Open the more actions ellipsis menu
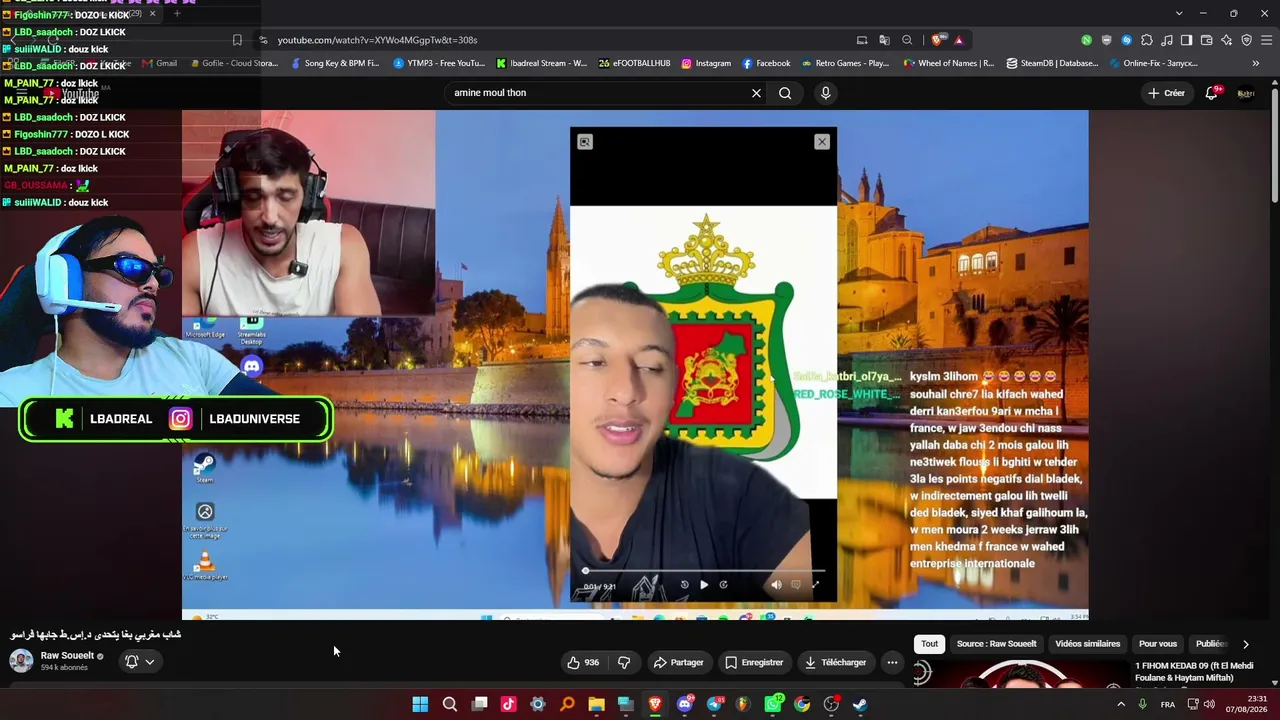The width and height of the screenshot is (1280, 720). 892,662
